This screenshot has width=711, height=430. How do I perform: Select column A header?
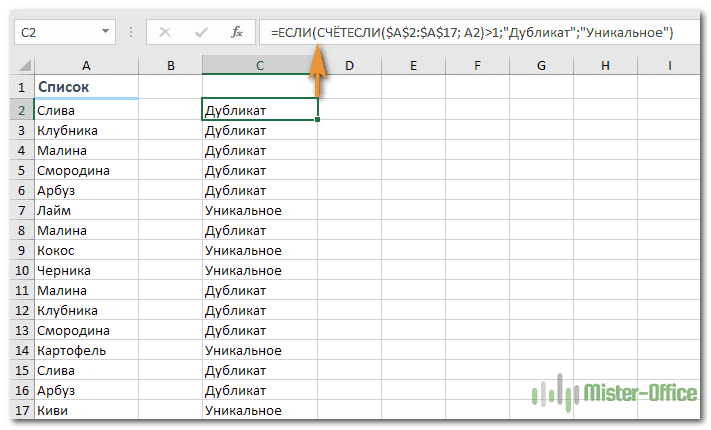[86, 66]
